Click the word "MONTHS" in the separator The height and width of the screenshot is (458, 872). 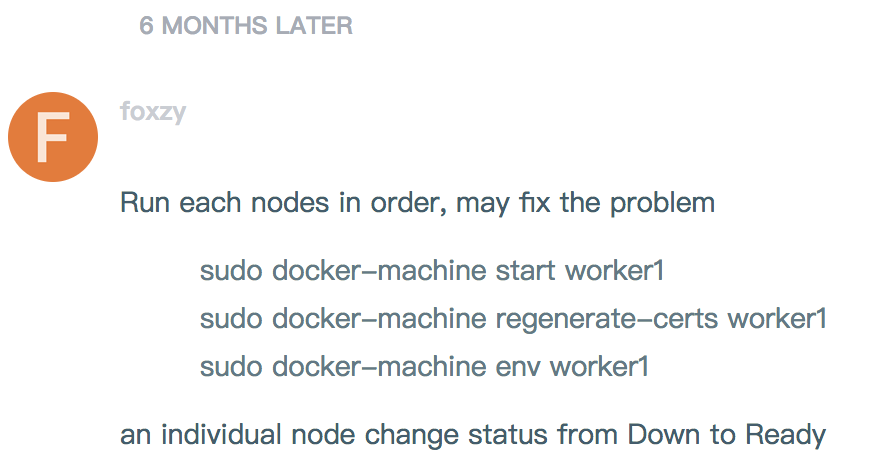(208, 26)
